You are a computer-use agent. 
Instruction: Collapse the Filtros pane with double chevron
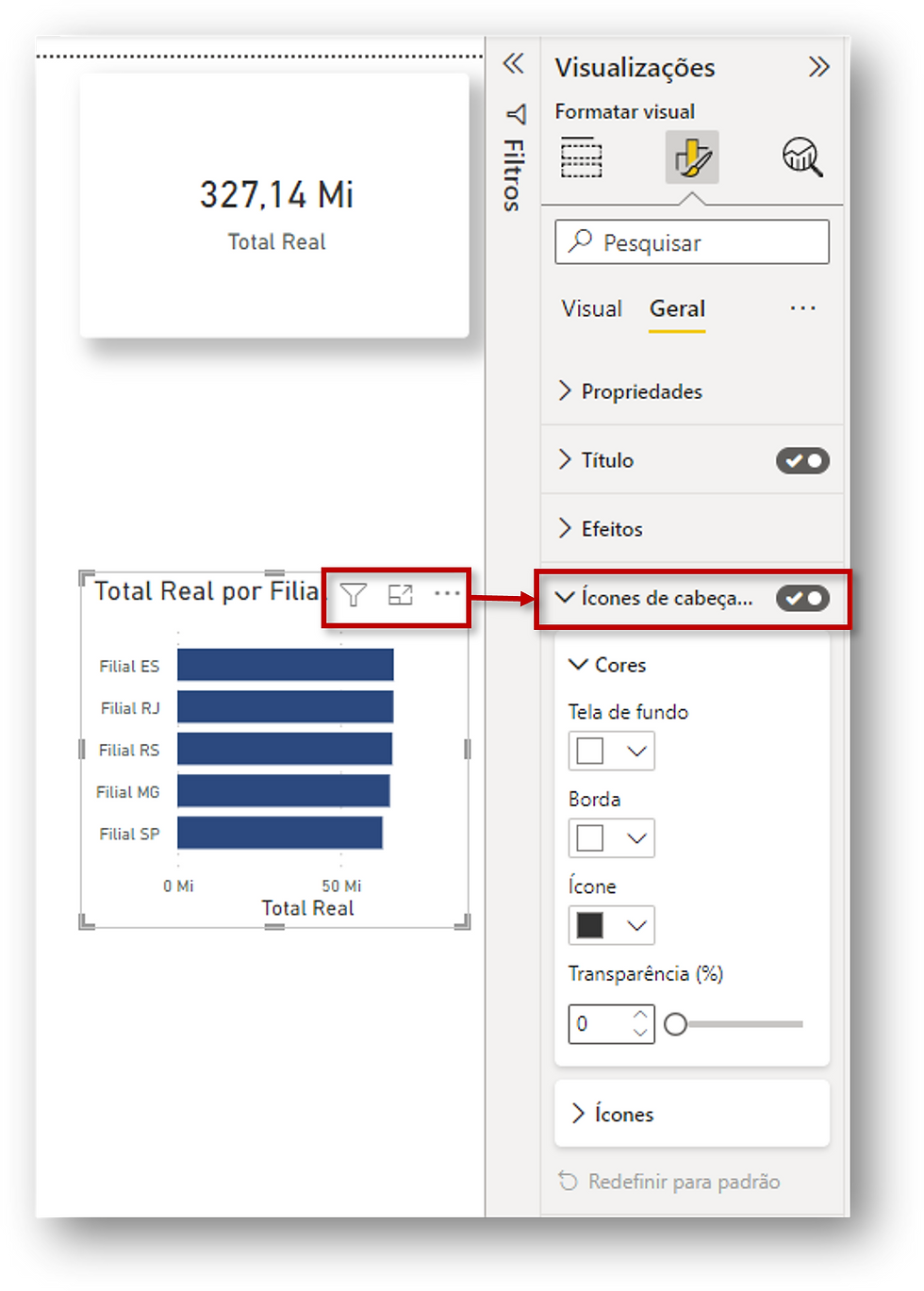click(x=513, y=64)
